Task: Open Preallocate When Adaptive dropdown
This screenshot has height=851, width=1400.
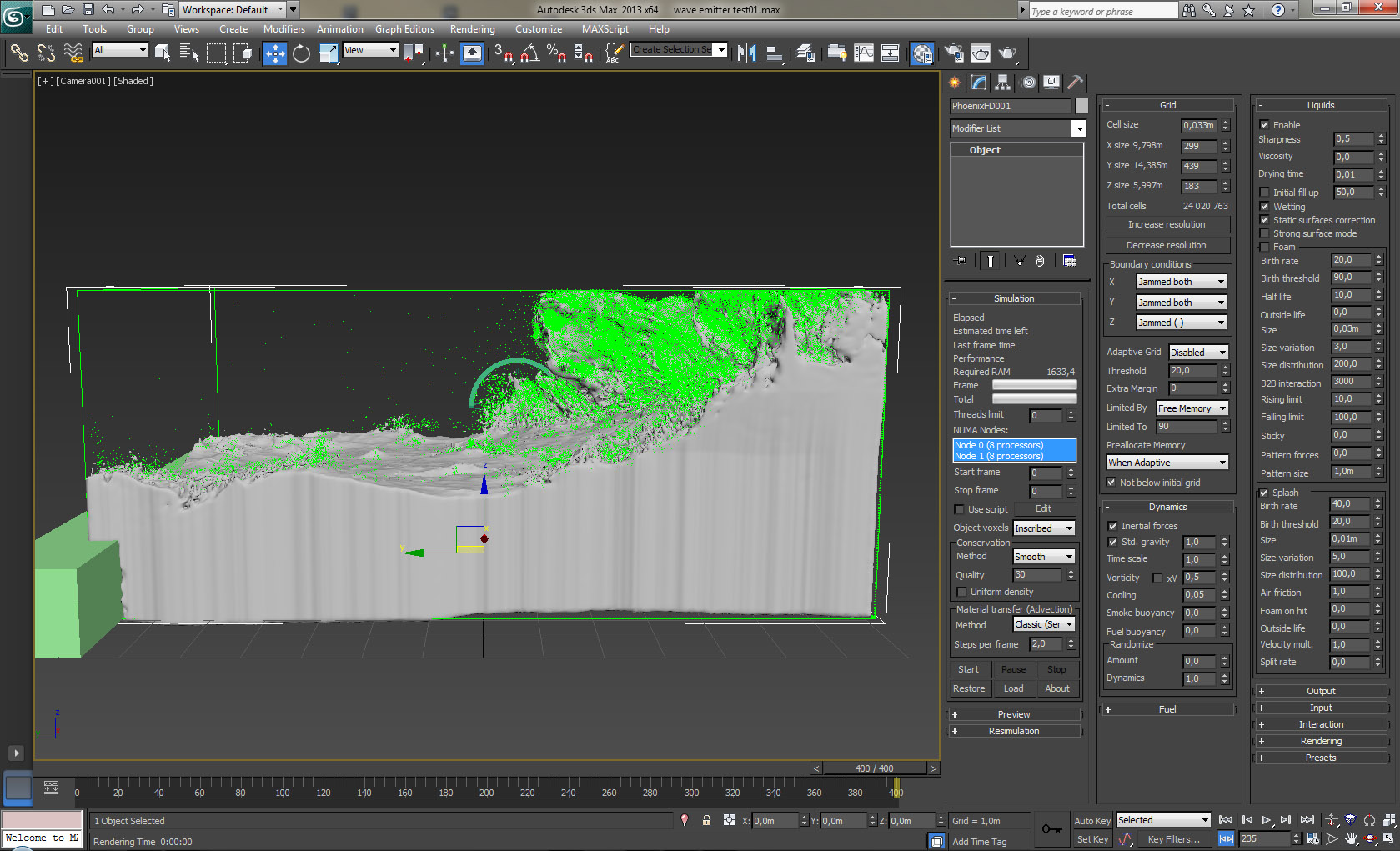Action: point(1167,463)
